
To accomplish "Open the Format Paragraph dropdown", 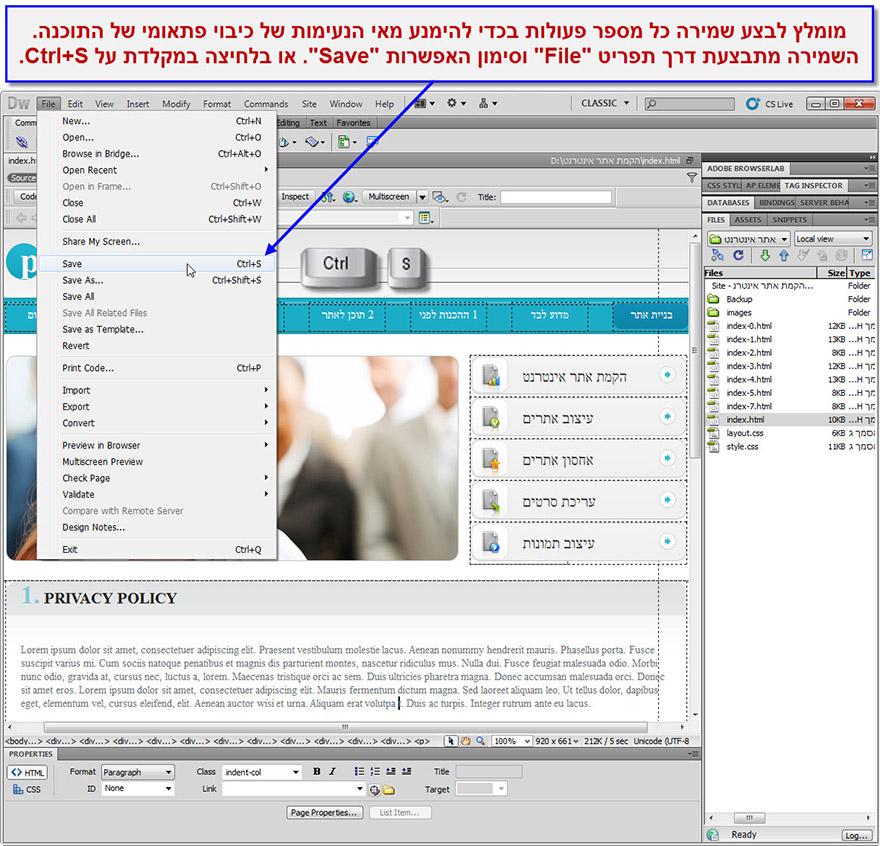I will (138, 772).
